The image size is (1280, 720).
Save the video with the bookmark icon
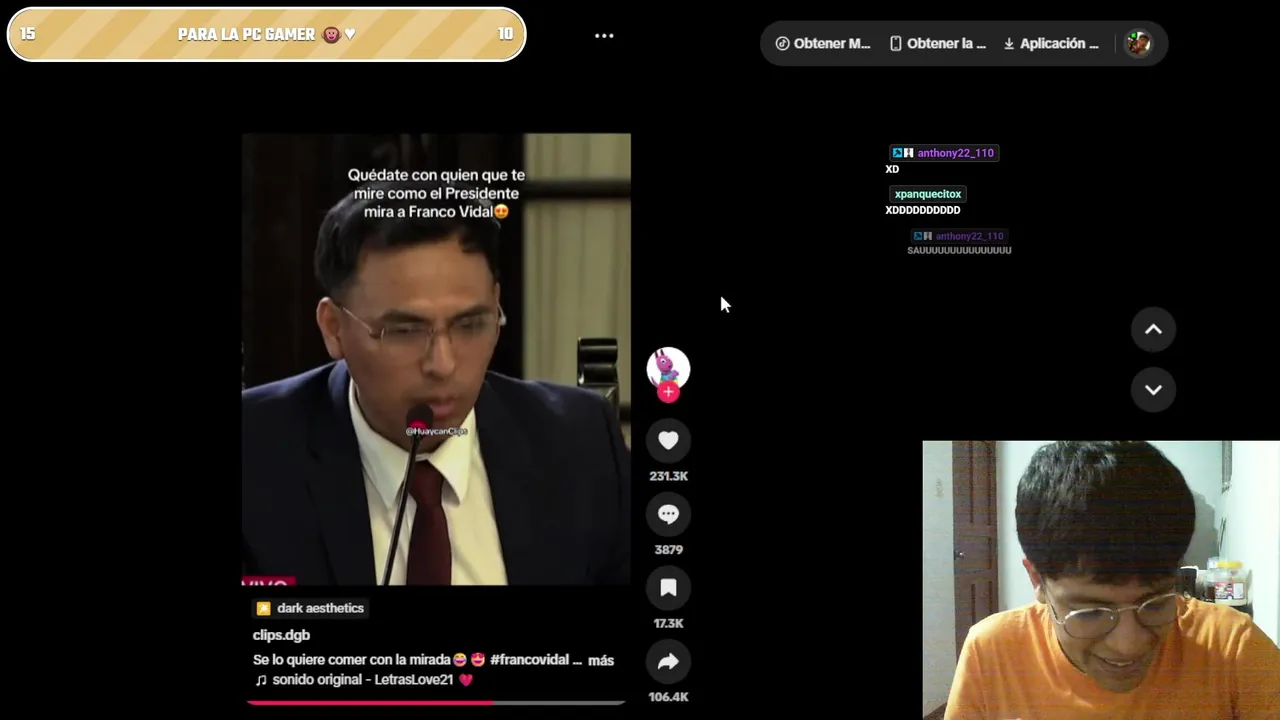click(x=668, y=588)
